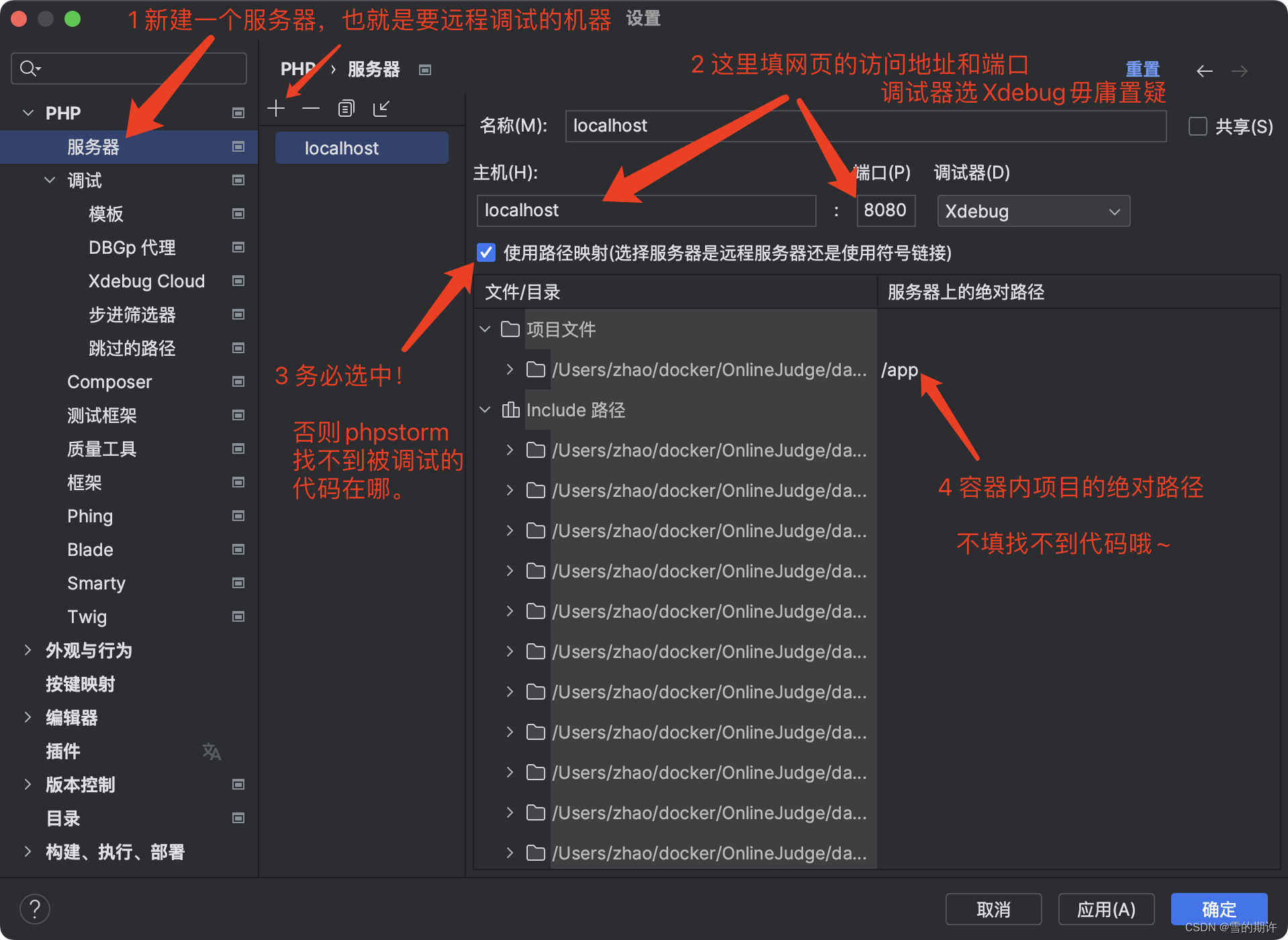1288x940 pixels.
Task: Click translation icon next to 插件
Action: tap(212, 751)
